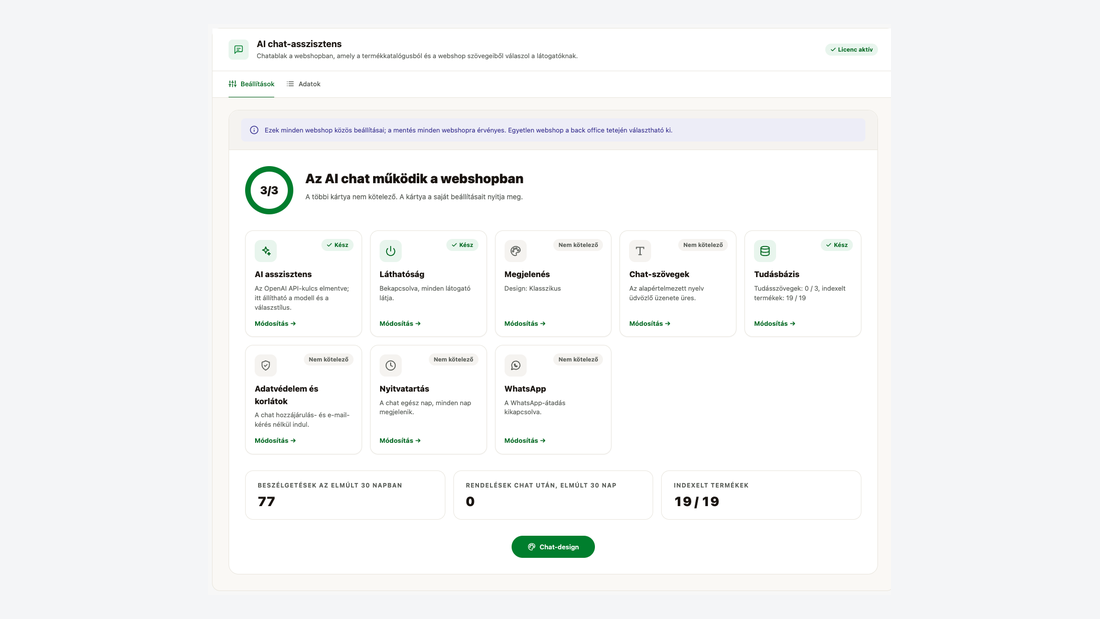1100x619 pixels.
Task: Click the text Design: Klasszikus
Action: (x=532, y=288)
